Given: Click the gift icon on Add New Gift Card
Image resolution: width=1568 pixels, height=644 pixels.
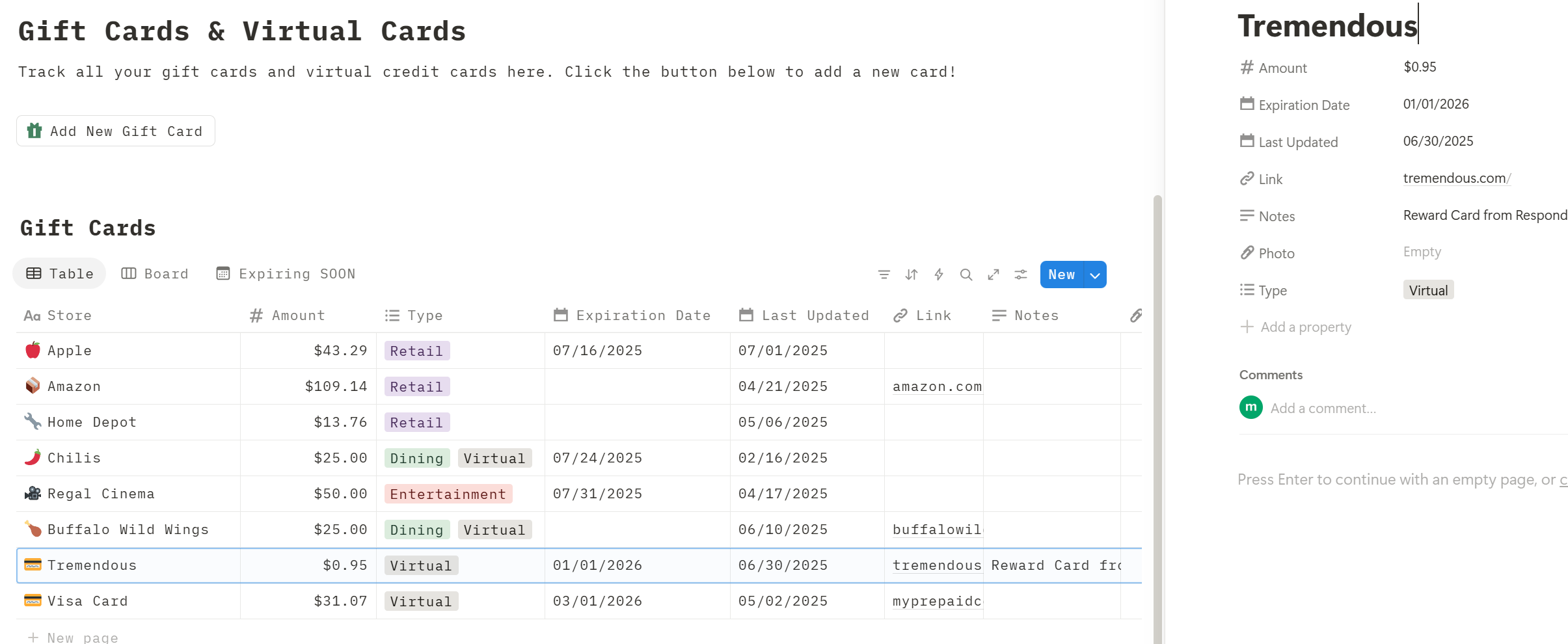Looking at the screenshot, I should (x=34, y=131).
